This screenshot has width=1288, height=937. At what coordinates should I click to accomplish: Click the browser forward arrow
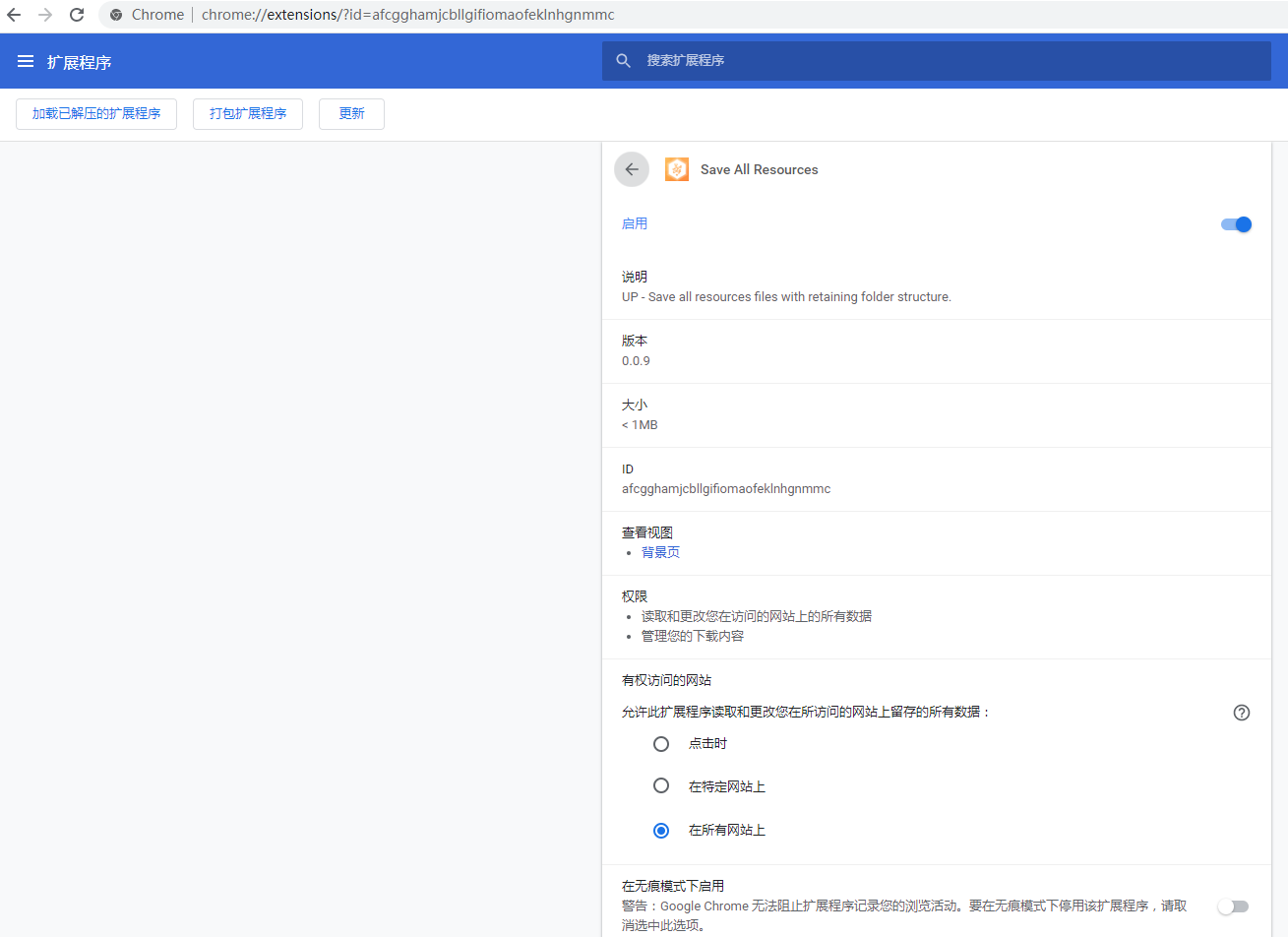coord(45,15)
